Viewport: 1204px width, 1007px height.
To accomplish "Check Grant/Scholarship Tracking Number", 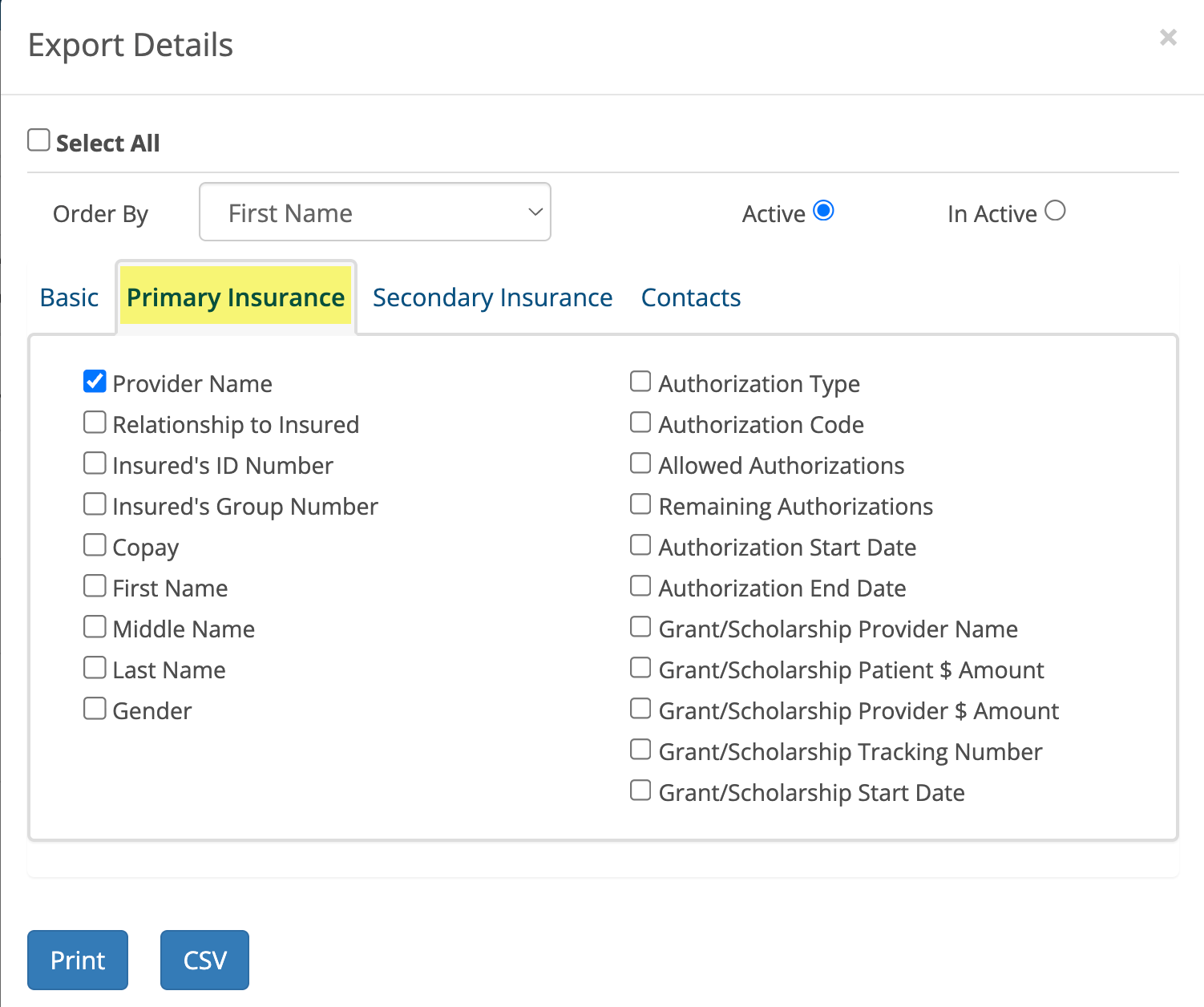I will [x=640, y=750].
